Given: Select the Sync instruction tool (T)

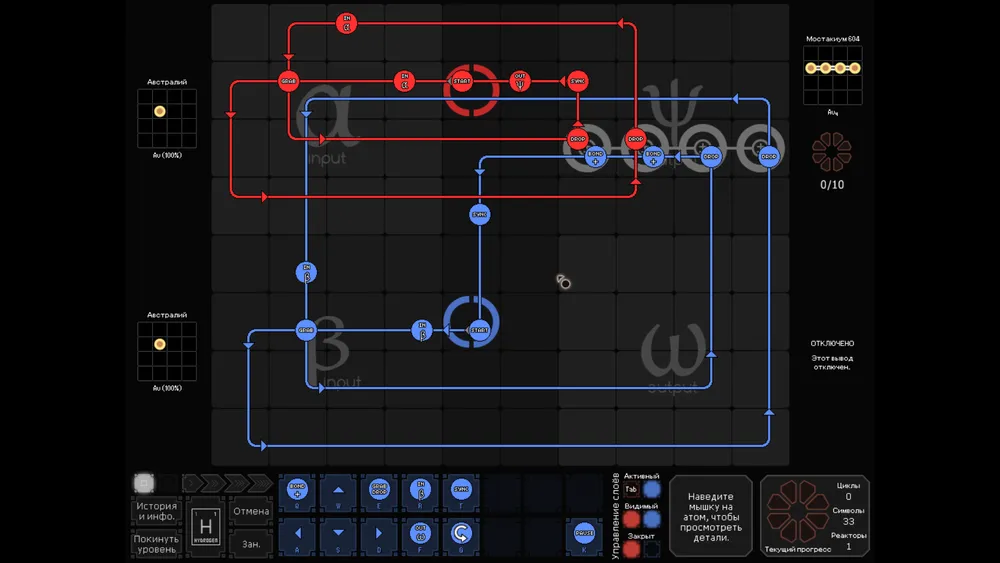Looking at the screenshot, I should click(461, 492).
